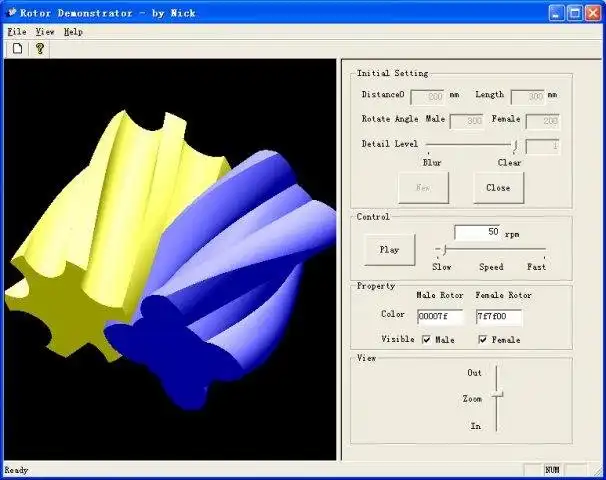Close the Rotor Demonstrator window

(593, 13)
